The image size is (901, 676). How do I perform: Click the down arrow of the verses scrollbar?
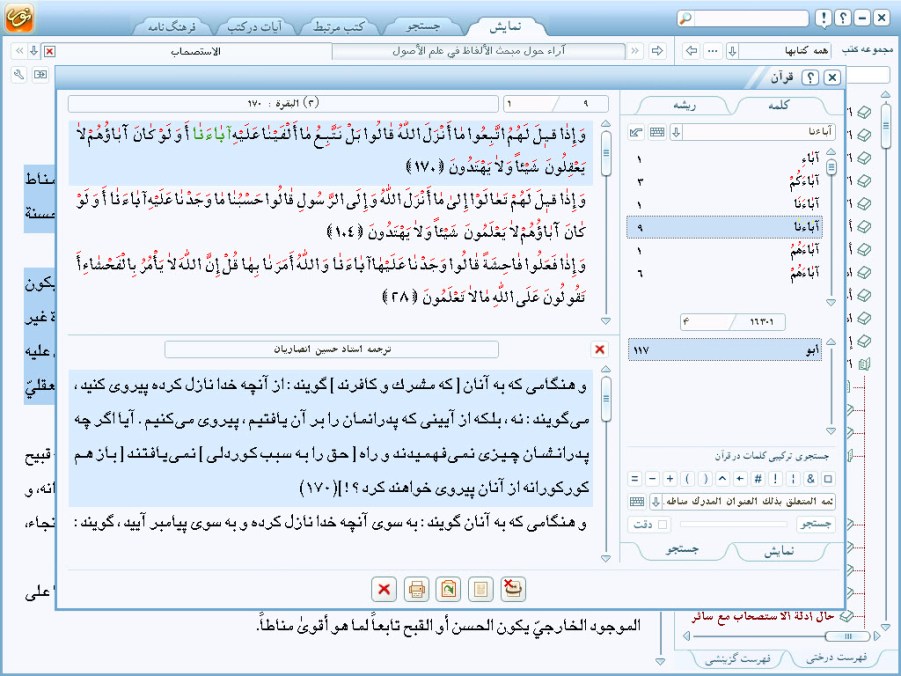[x=606, y=321]
